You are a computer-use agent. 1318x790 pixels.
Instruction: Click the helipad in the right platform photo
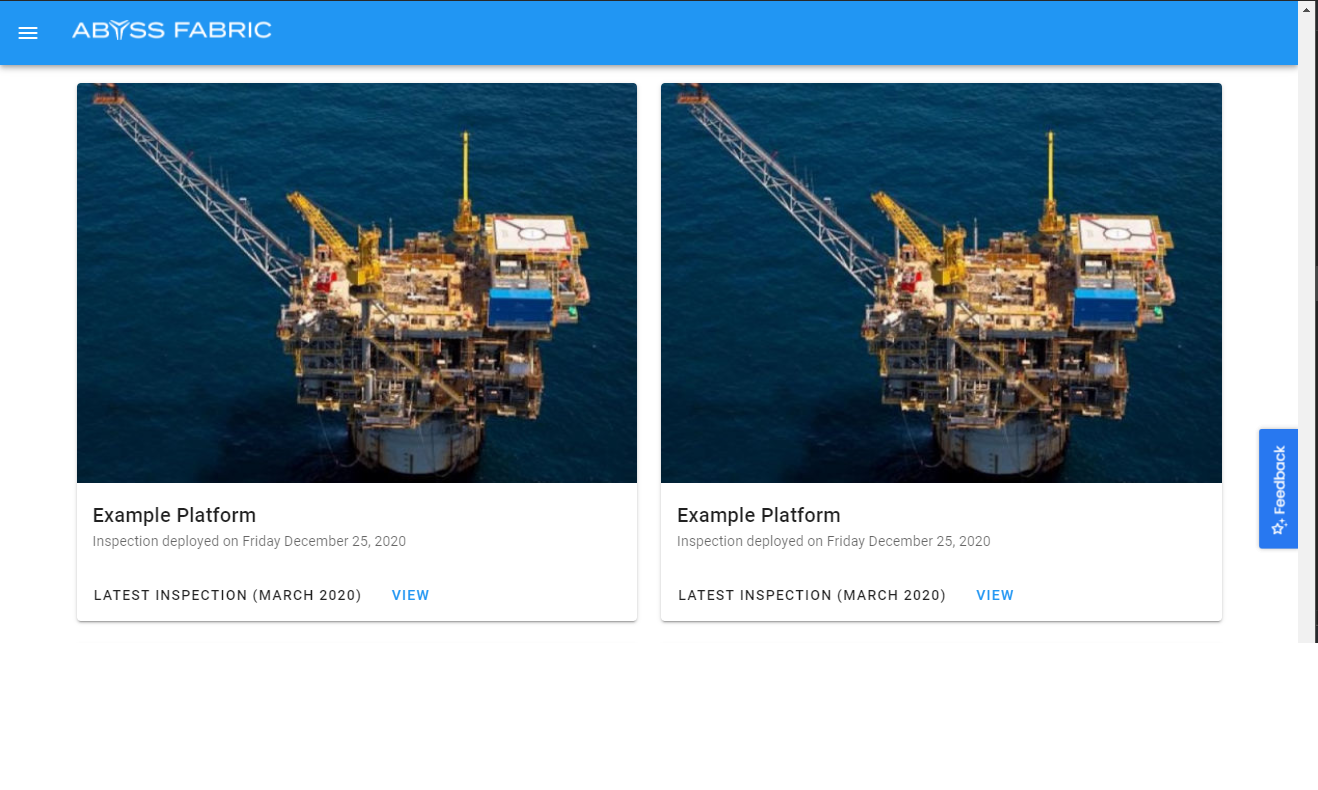click(1117, 236)
